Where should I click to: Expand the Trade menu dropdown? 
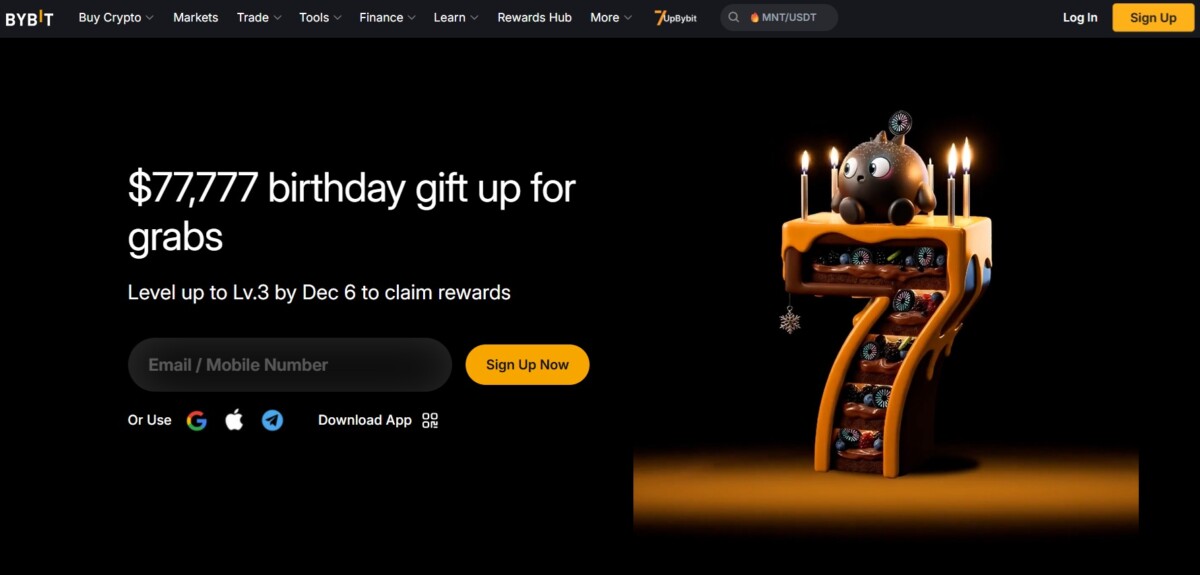coord(259,18)
